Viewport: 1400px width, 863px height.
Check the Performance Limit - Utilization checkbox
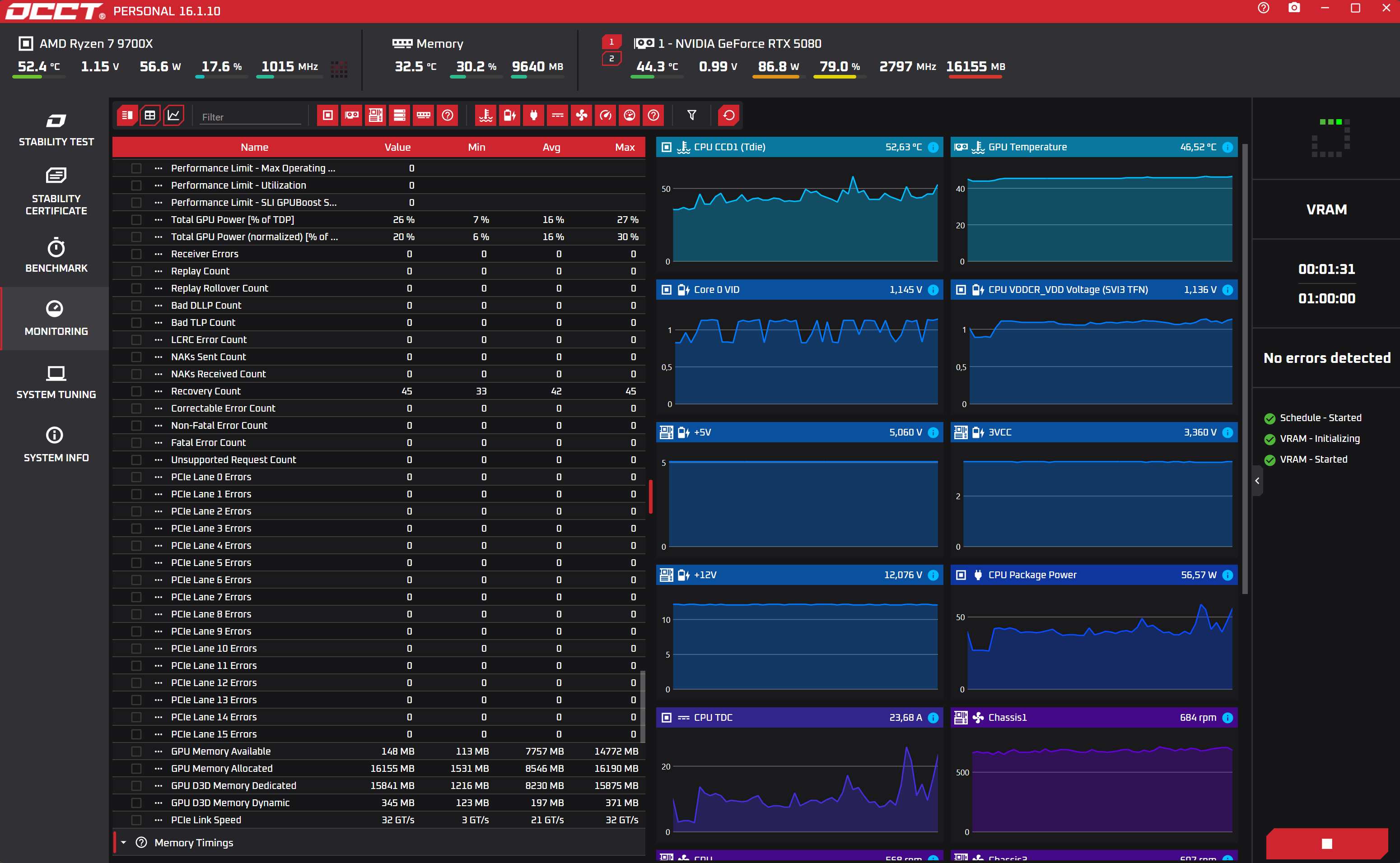click(136, 186)
